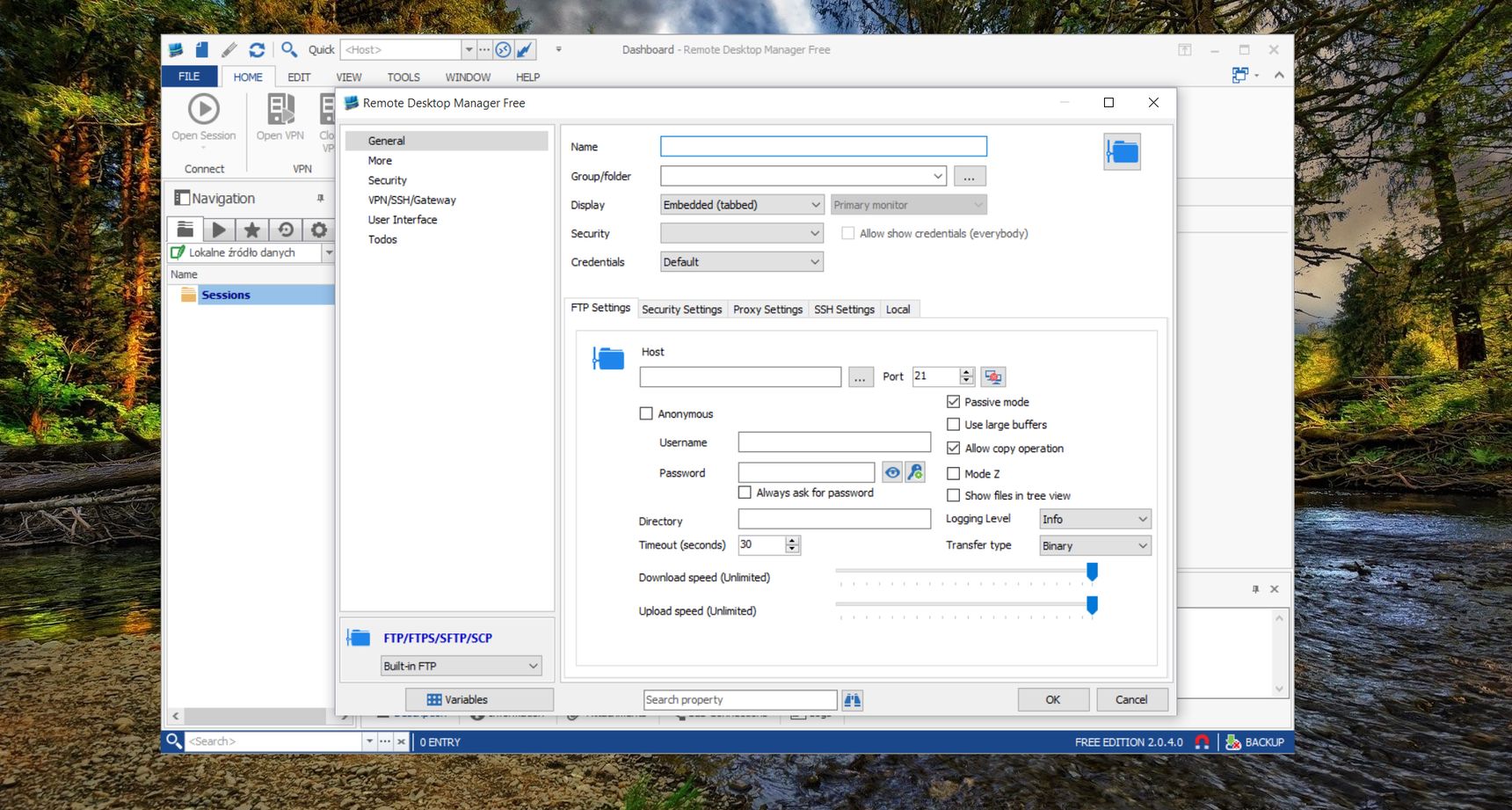Expand the Quick Host dropdown arrow
Image resolution: width=1512 pixels, height=810 pixels.
469,50
